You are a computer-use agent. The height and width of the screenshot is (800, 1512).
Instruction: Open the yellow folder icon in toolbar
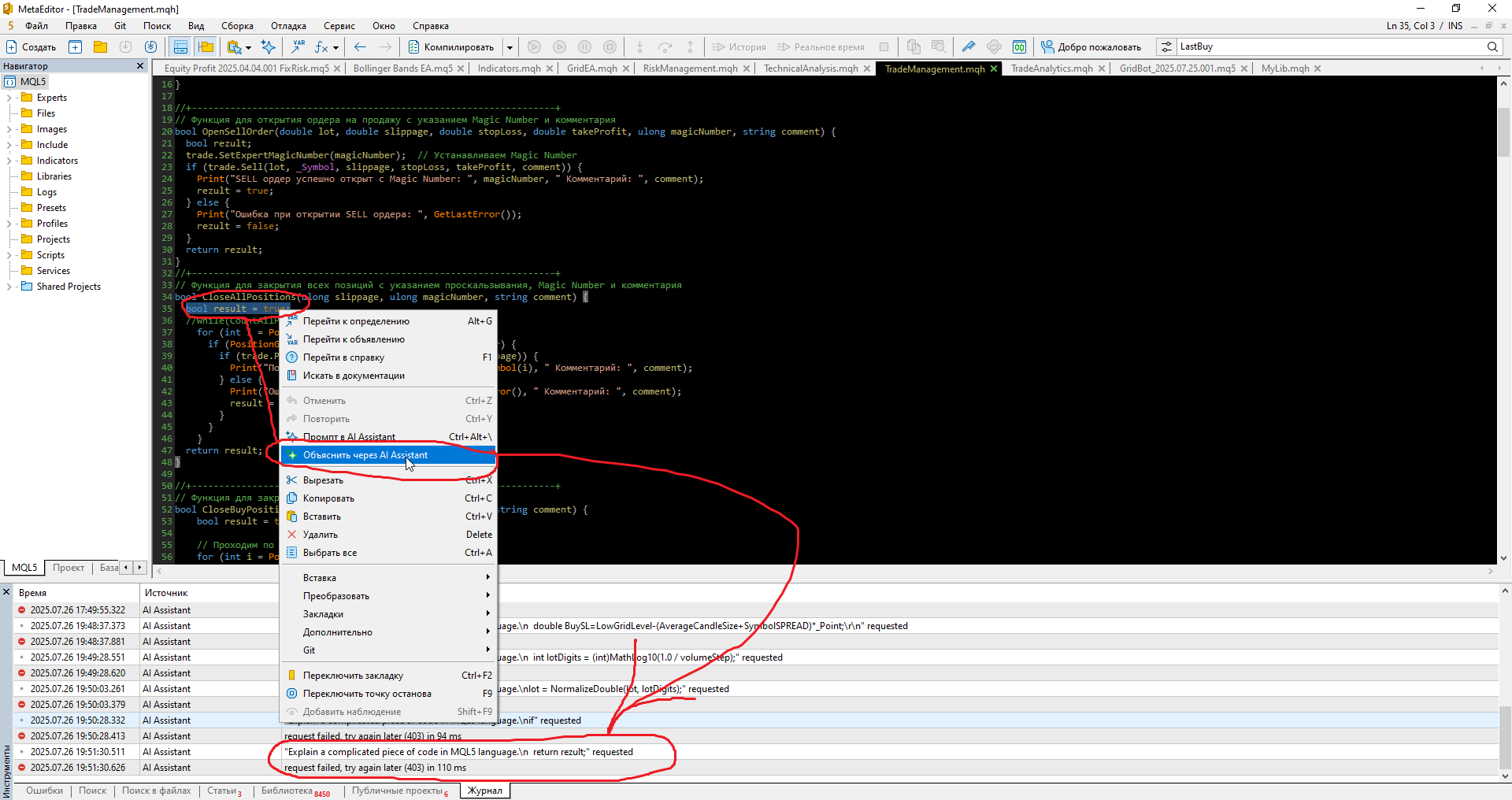click(100, 47)
